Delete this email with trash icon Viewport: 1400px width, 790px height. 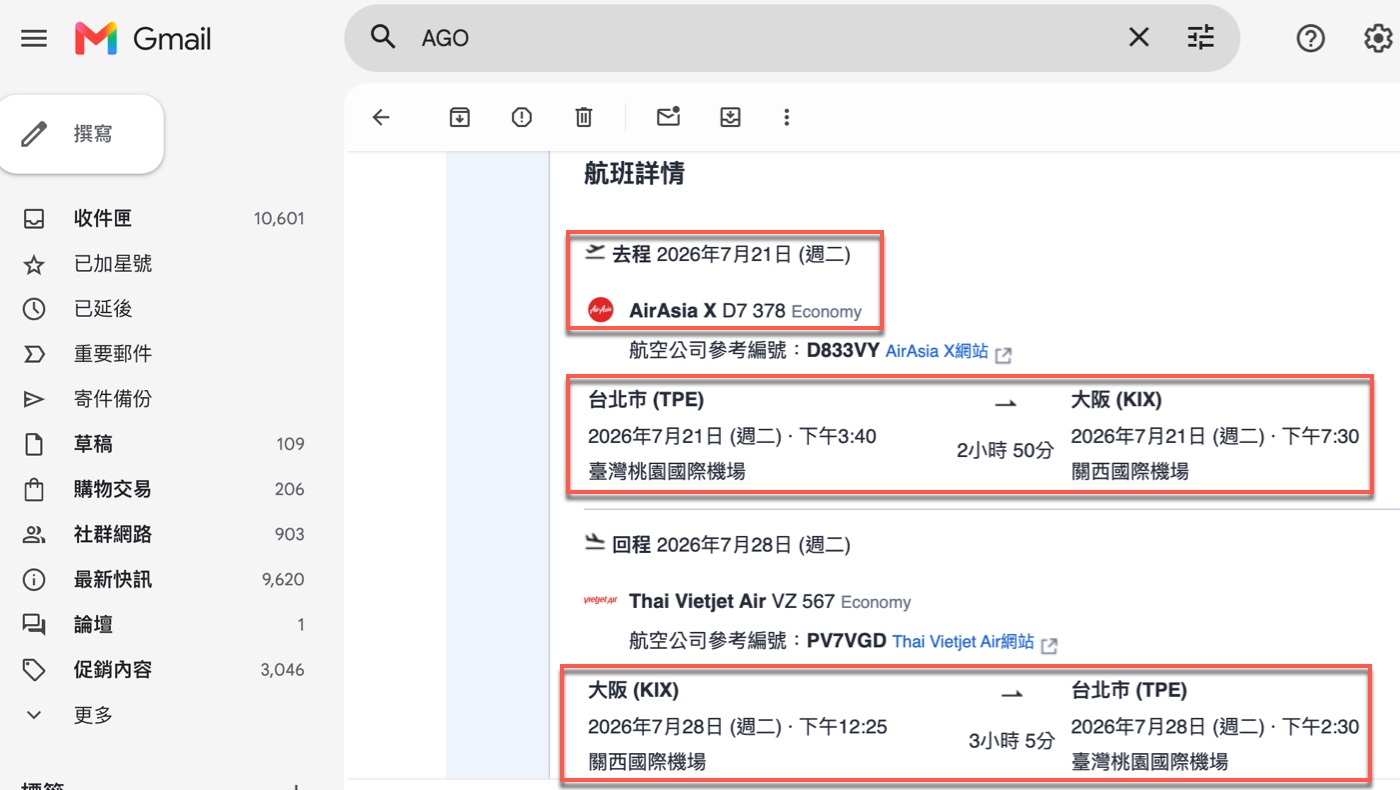pyautogui.click(x=584, y=117)
